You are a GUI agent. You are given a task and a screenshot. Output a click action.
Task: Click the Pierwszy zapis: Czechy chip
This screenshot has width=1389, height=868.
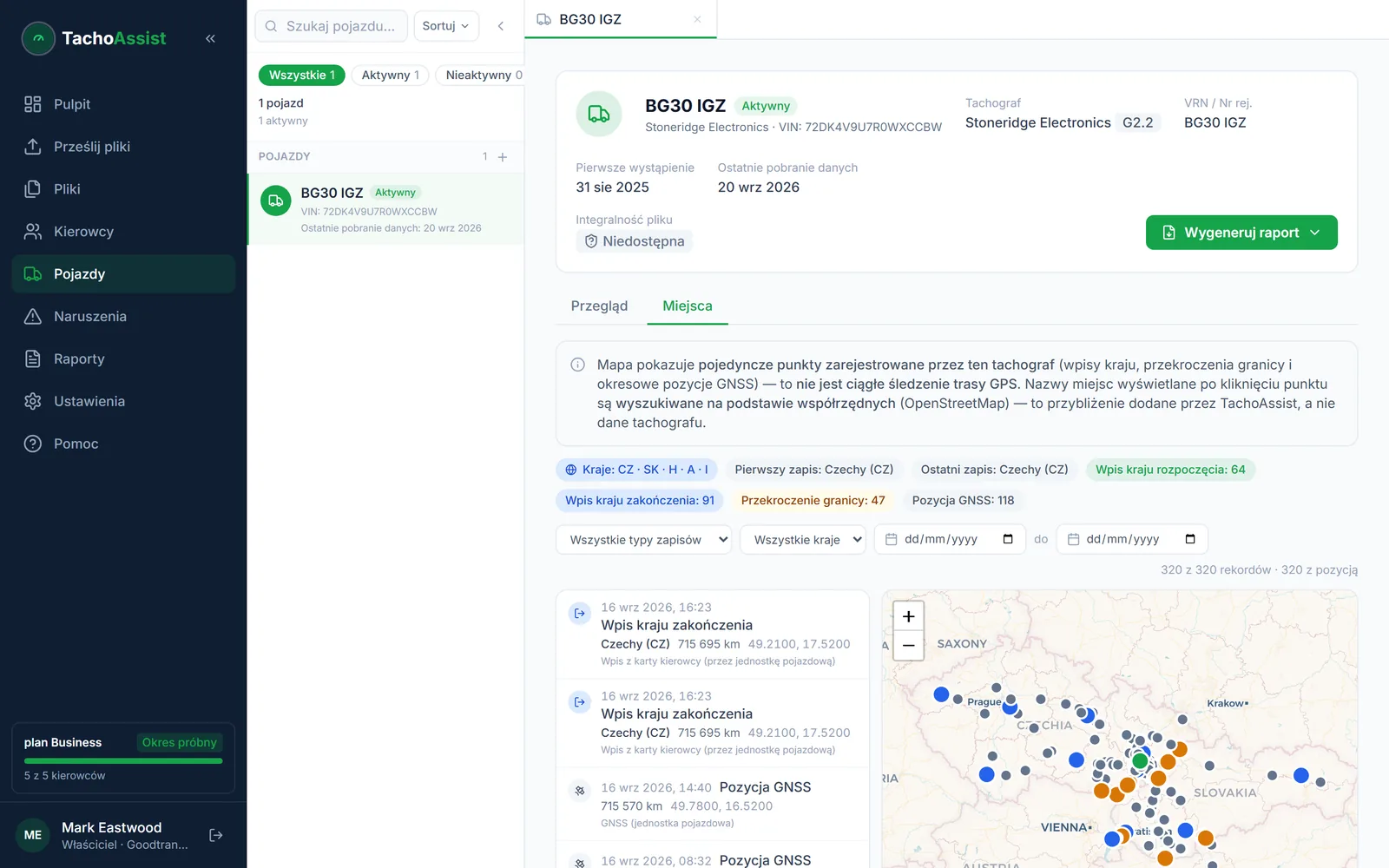click(x=814, y=470)
